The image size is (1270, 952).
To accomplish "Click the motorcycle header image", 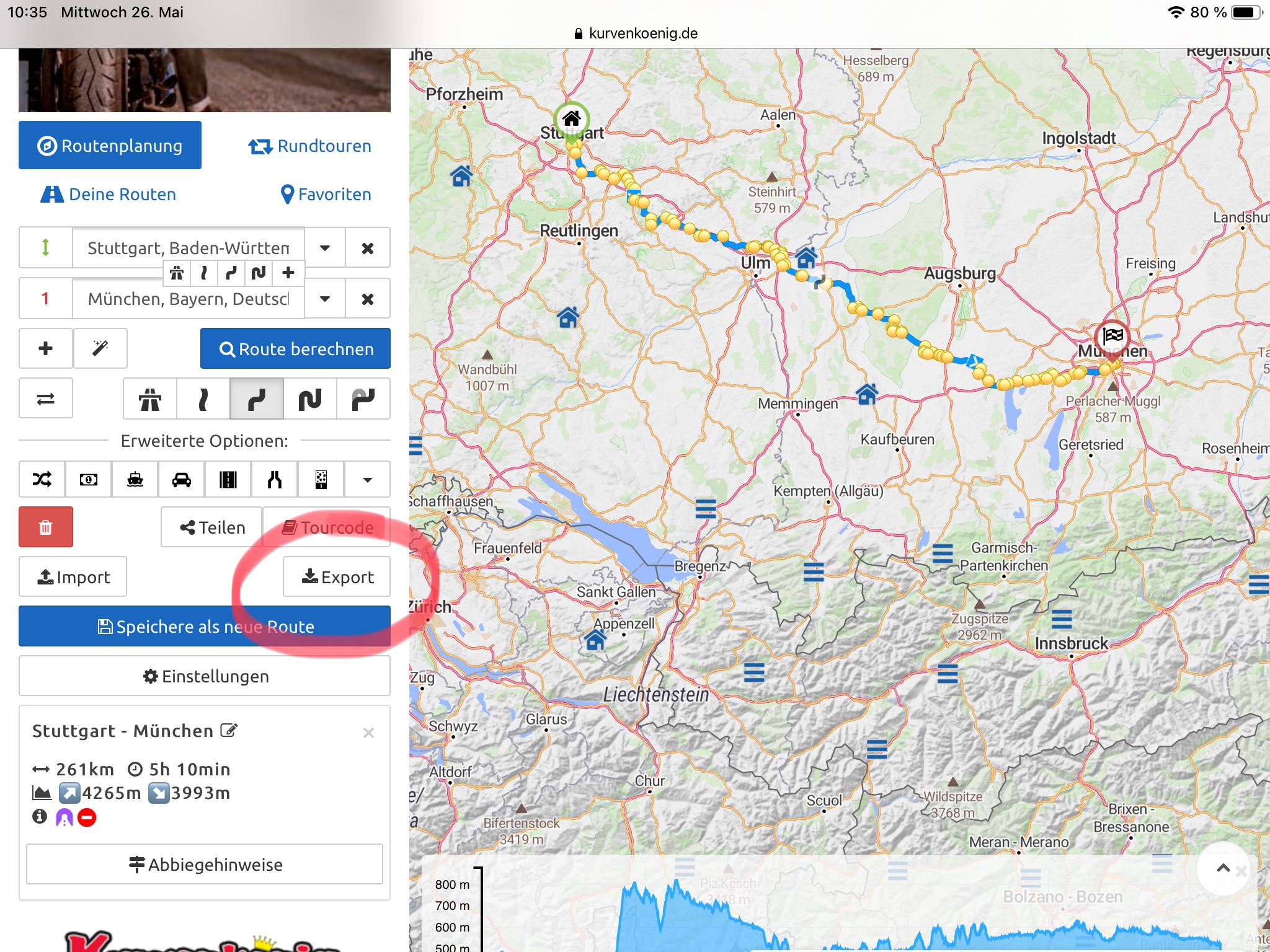I will pyautogui.click(x=205, y=80).
